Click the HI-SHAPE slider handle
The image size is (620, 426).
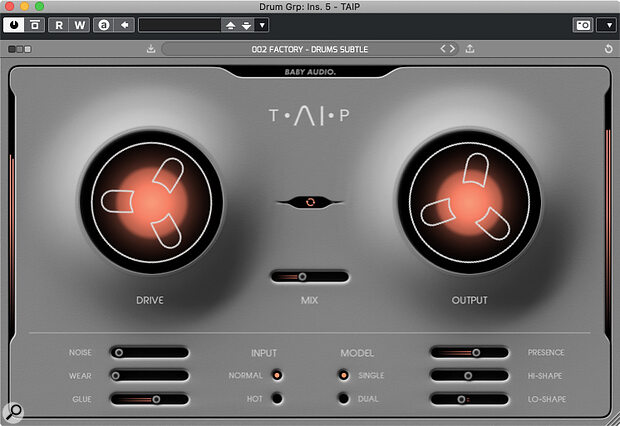click(x=468, y=375)
